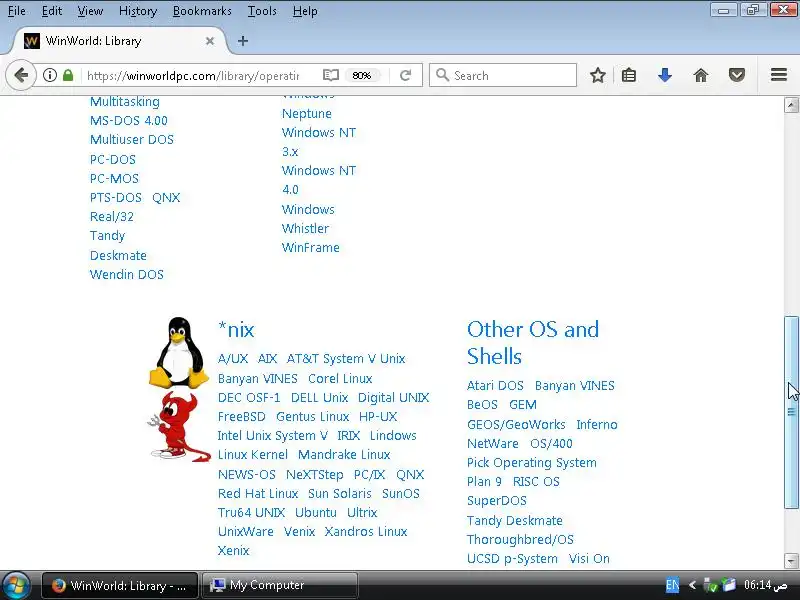Open the Corel Linux link
This screenshot has height=600, width=800.
(x=340, y=379)
